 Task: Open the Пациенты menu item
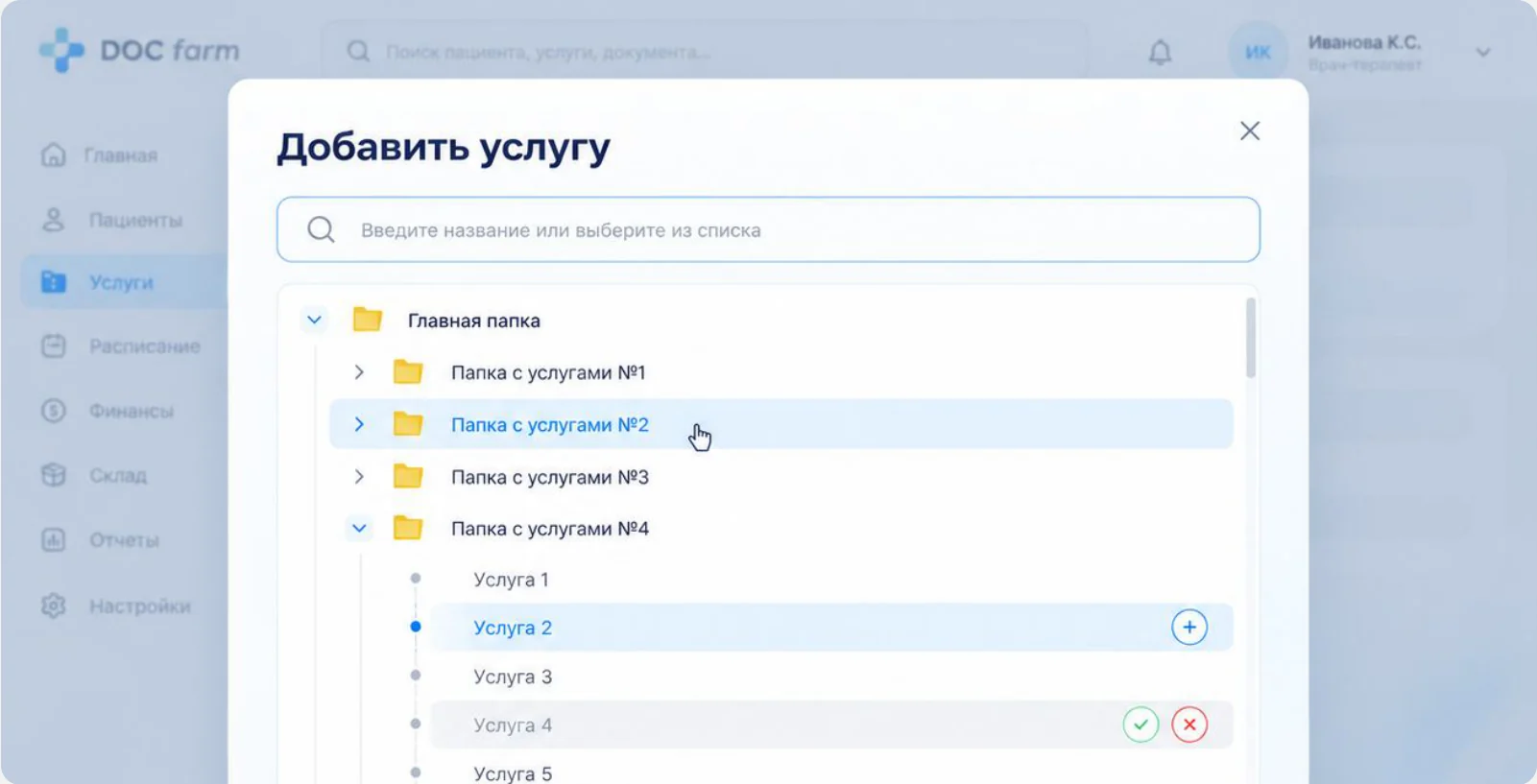pyautogui.click(x=135, y=221)
